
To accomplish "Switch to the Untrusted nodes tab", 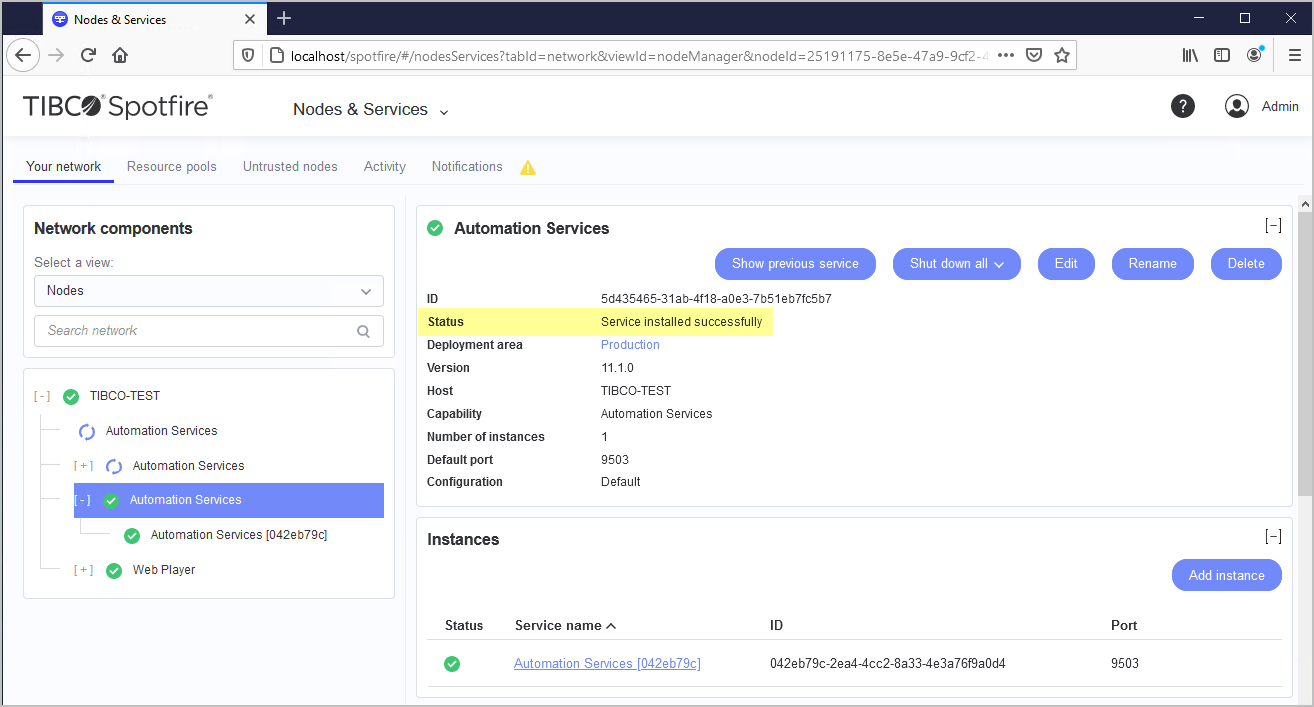I will click(x=290, y=167).
